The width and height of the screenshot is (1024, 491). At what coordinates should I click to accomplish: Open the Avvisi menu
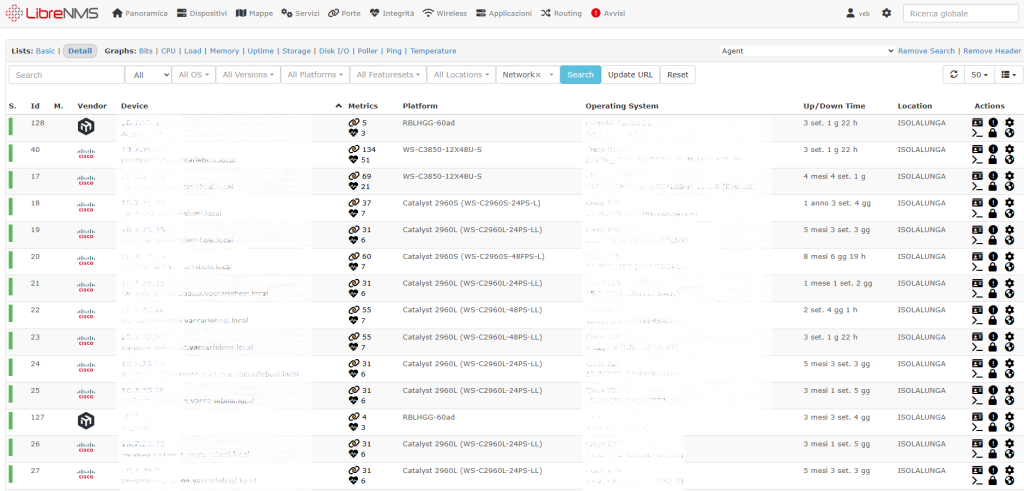608,13
